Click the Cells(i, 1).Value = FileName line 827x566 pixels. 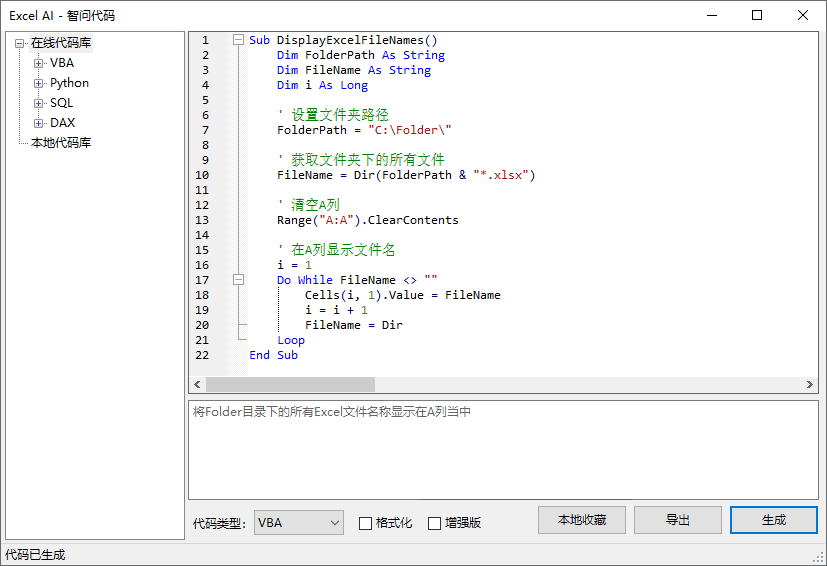pyautogui.click(x=402, y=295)
